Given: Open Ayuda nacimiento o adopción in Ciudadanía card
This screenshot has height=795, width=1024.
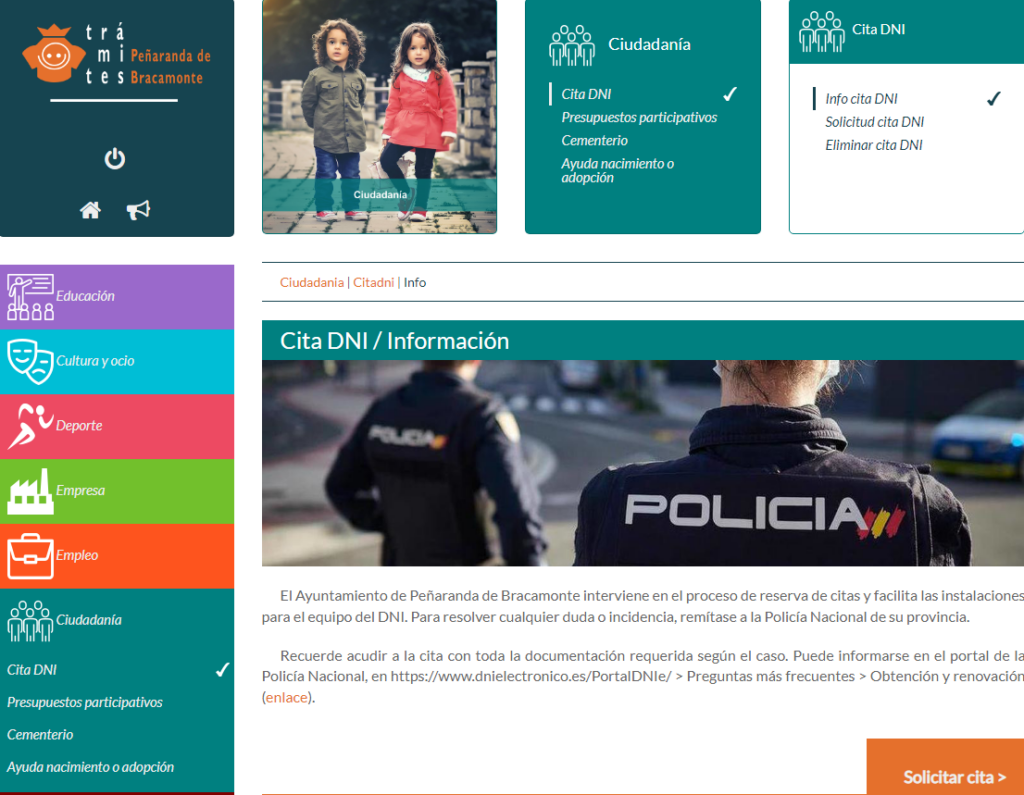Looking at the screenshot, I should [x=617, y=170].
